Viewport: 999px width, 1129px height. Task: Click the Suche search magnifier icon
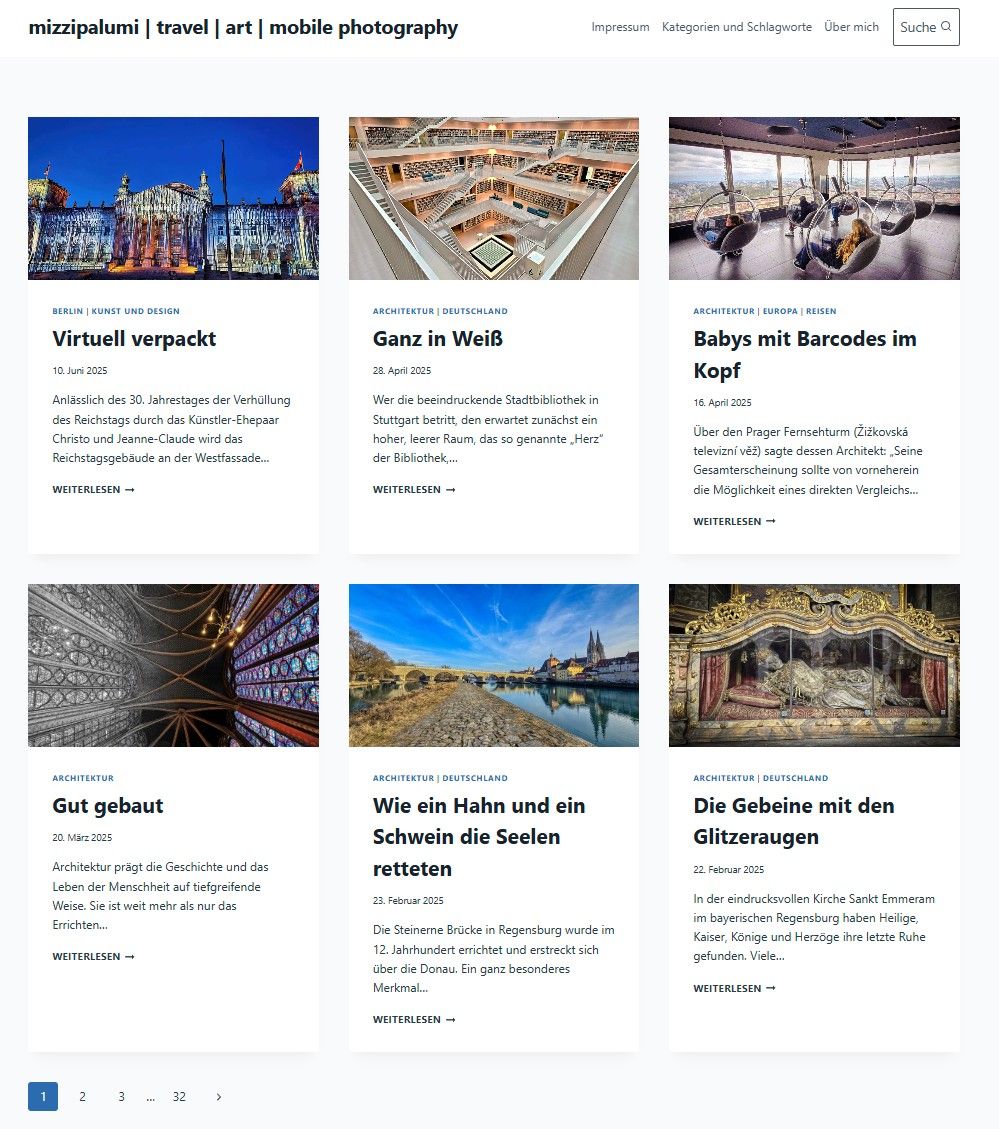946,27
